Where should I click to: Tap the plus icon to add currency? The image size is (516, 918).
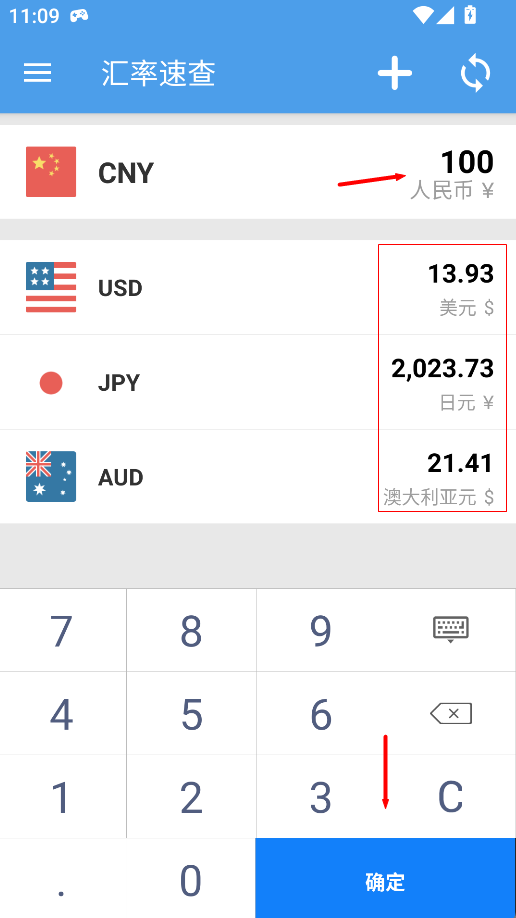point(395,73)
